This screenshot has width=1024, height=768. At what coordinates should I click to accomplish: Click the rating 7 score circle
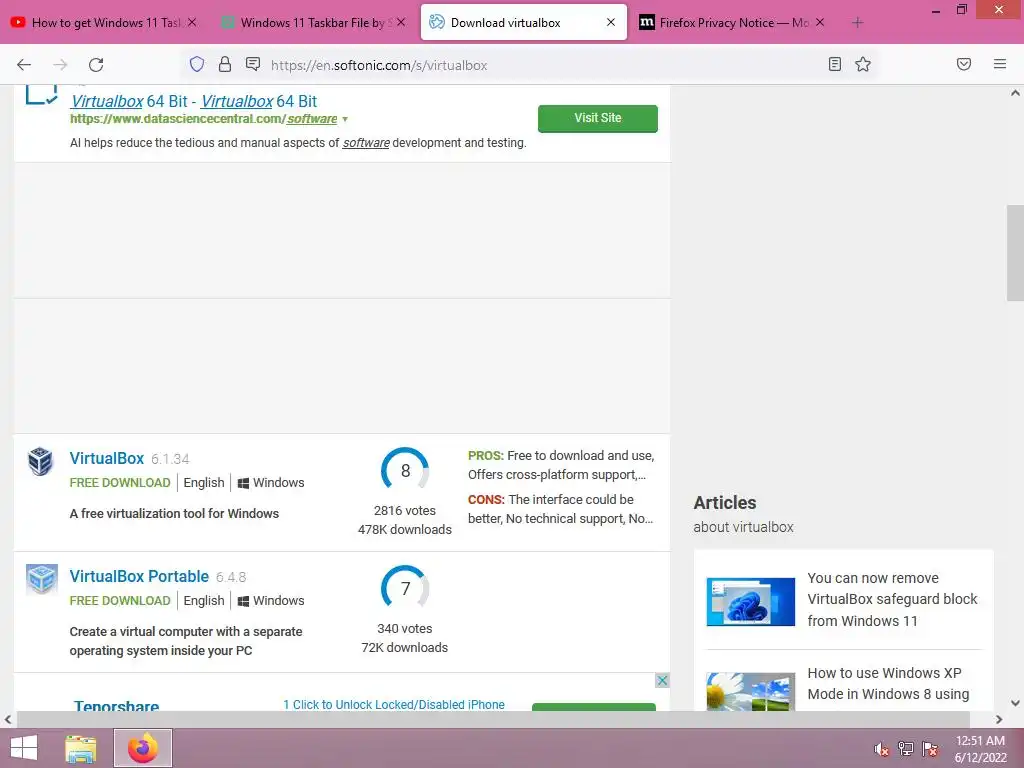point(405,588)
